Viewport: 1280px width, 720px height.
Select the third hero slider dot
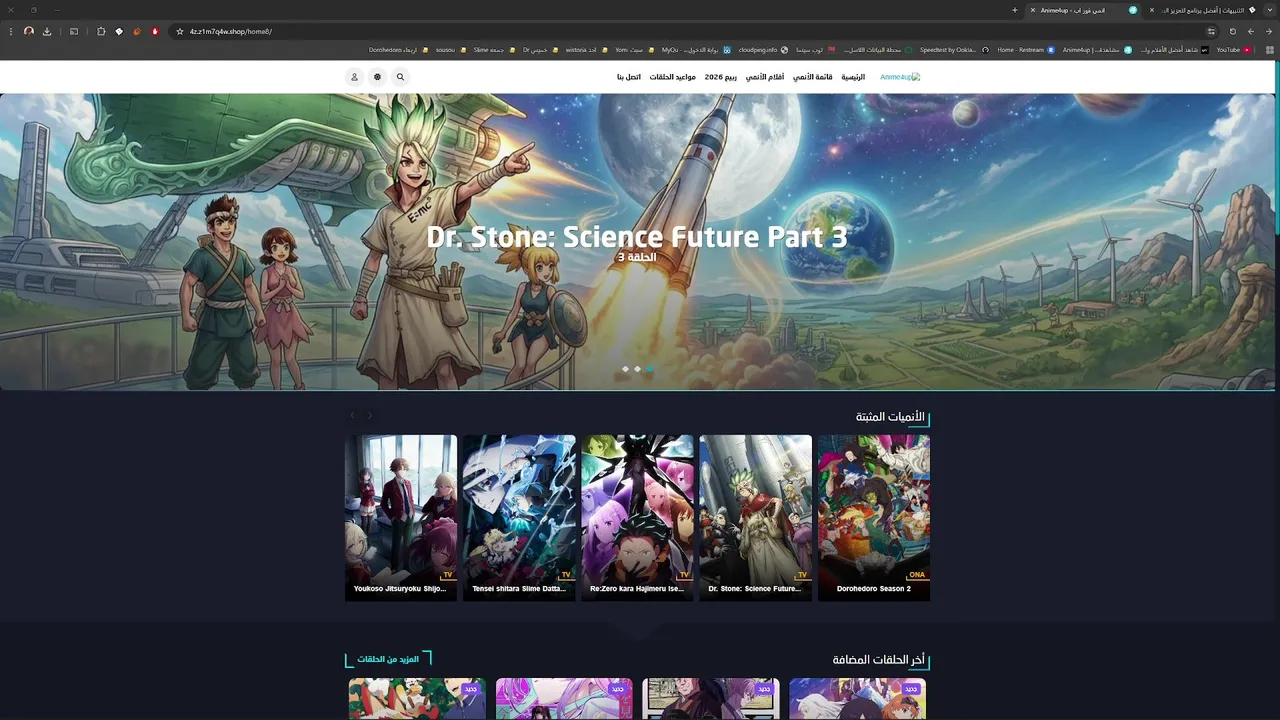coord(649,369)
